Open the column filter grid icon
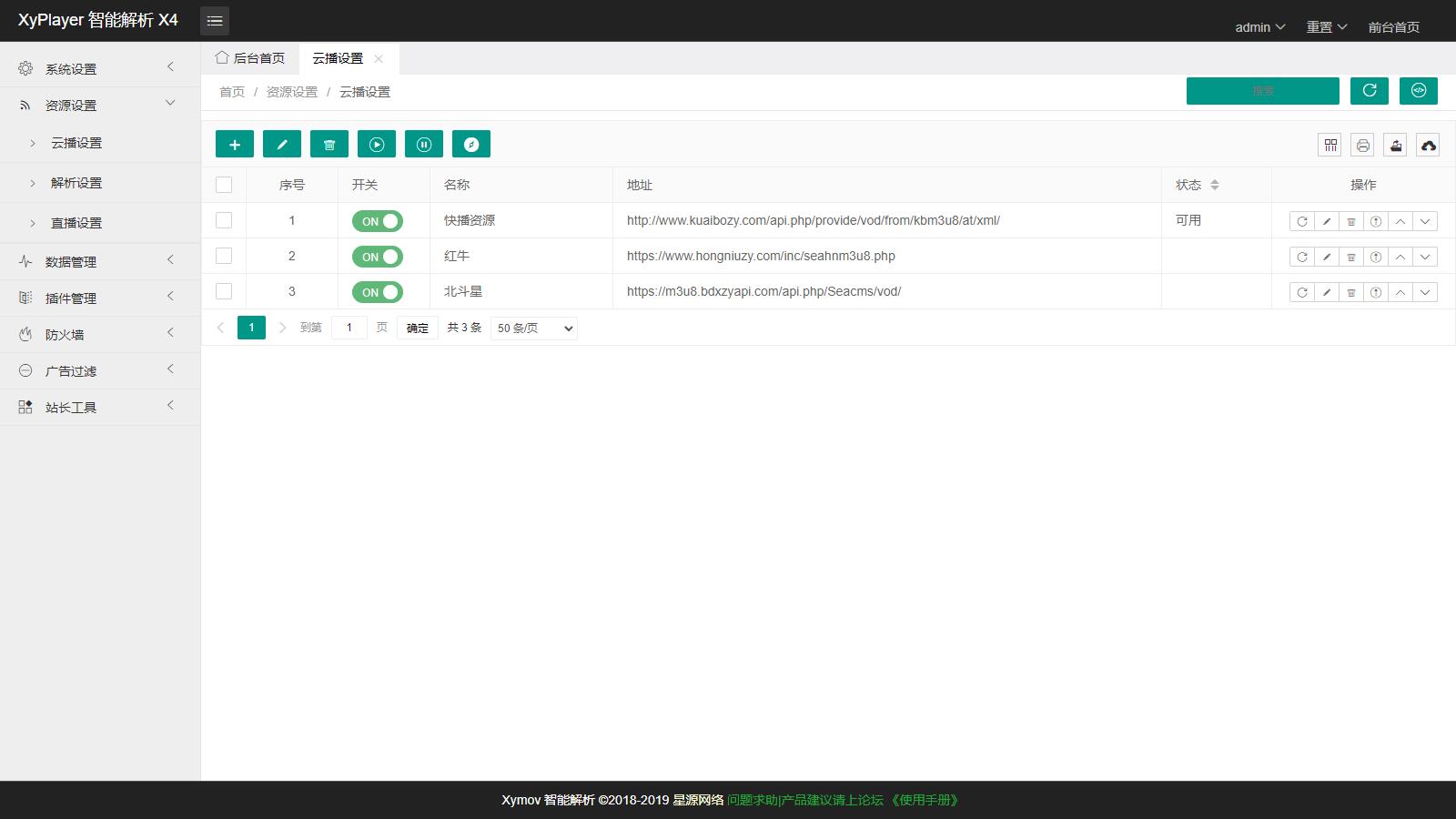This screenshot has width=1456, height=819. coord(1330,145)
